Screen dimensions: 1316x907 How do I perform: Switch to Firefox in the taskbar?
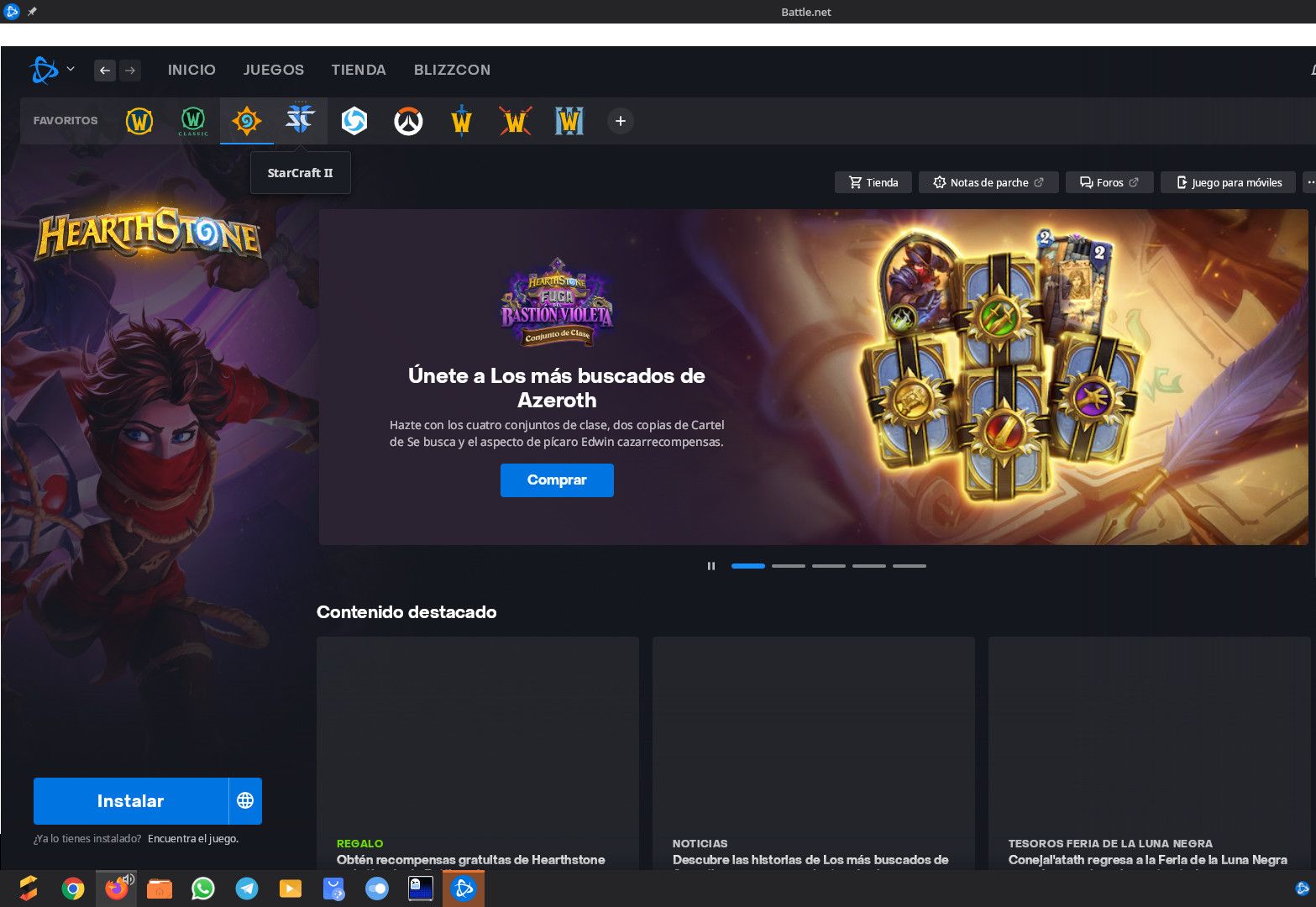tap(115, 889)
